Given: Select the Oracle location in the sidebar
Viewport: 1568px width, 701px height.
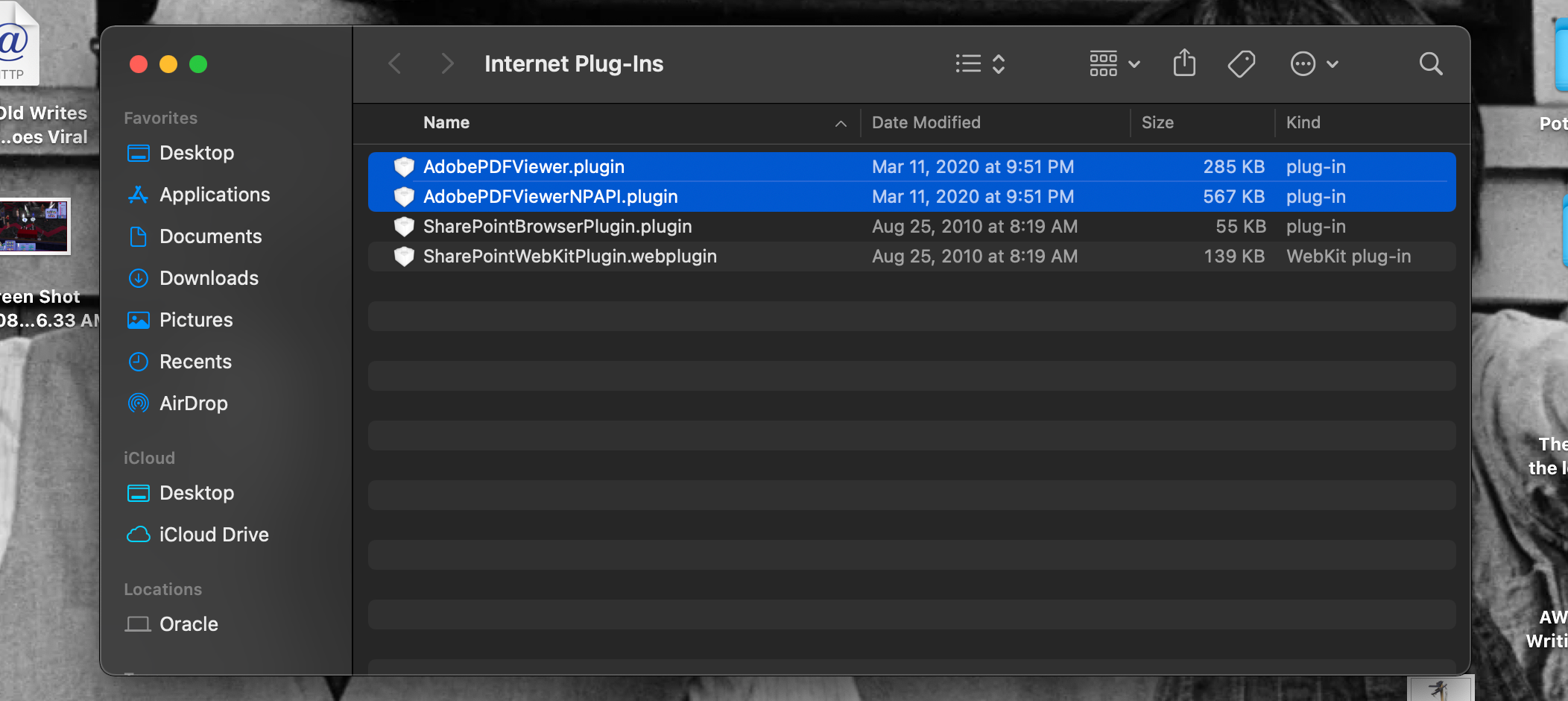Looking at the screenshot, I should click(188, 623).
